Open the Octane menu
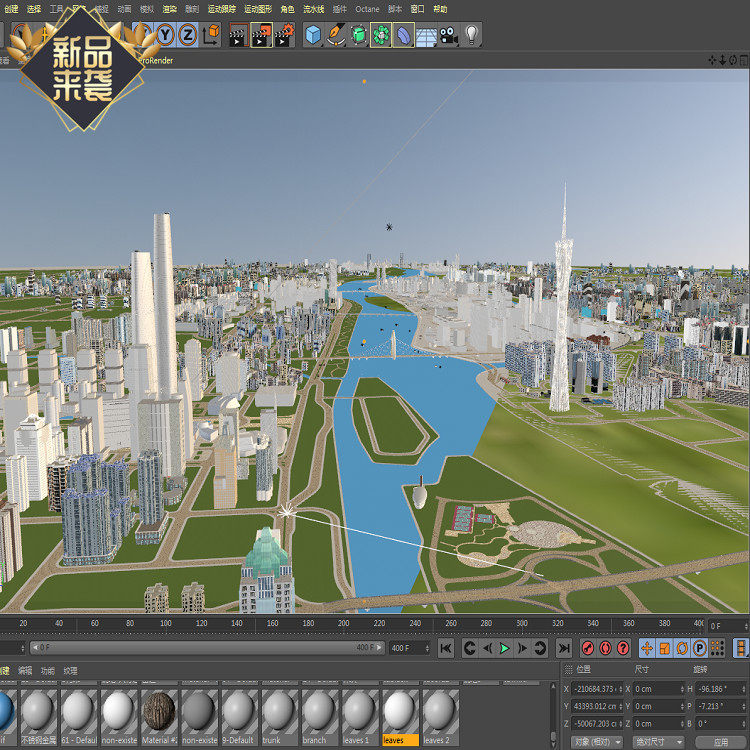Viewport: 750px width, 750px height. 367,9
